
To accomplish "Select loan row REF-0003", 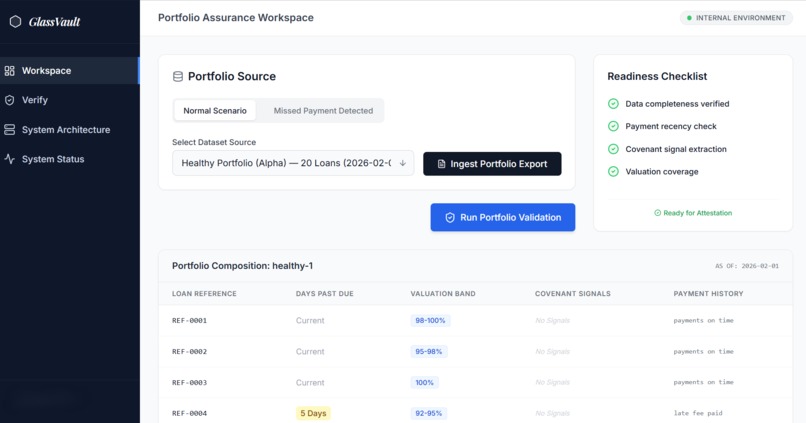I will point(475,382).
